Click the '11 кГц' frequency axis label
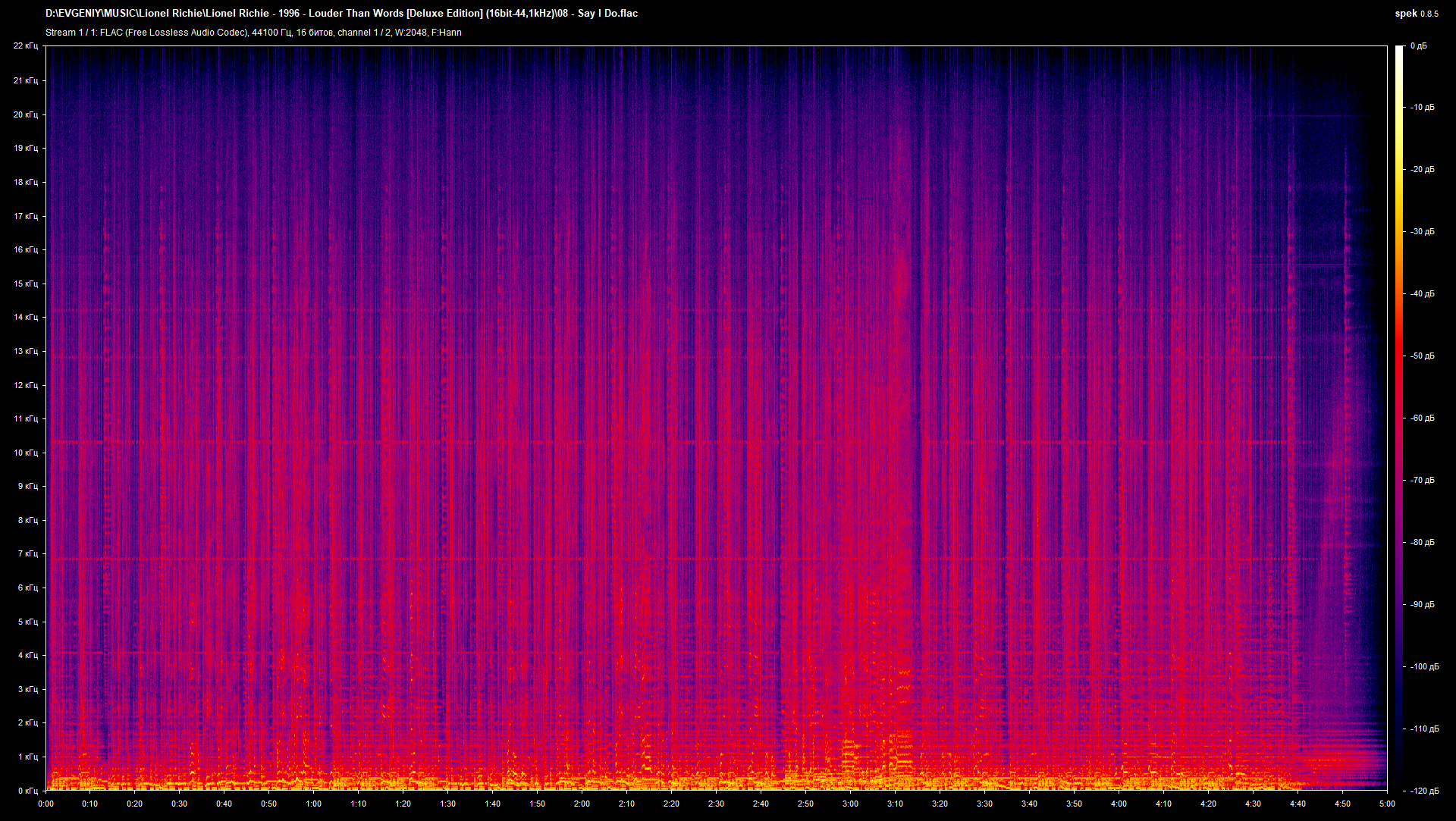This screenshot has width=1456, height=821. coord(26,418)
